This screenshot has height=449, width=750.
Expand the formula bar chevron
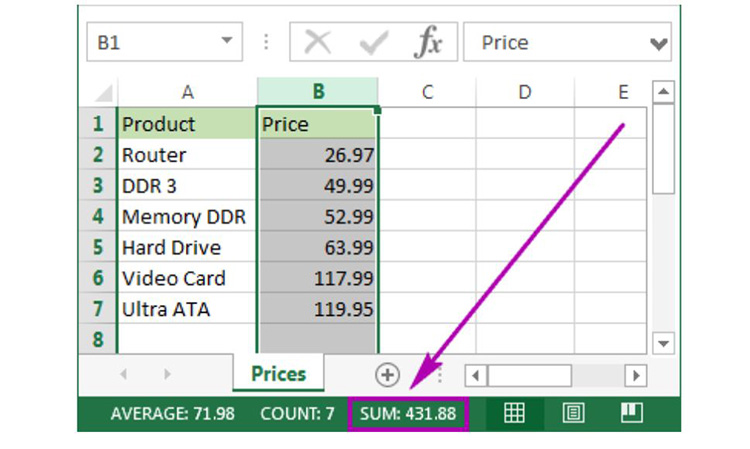pyautogui.click(x=659, y=44)
